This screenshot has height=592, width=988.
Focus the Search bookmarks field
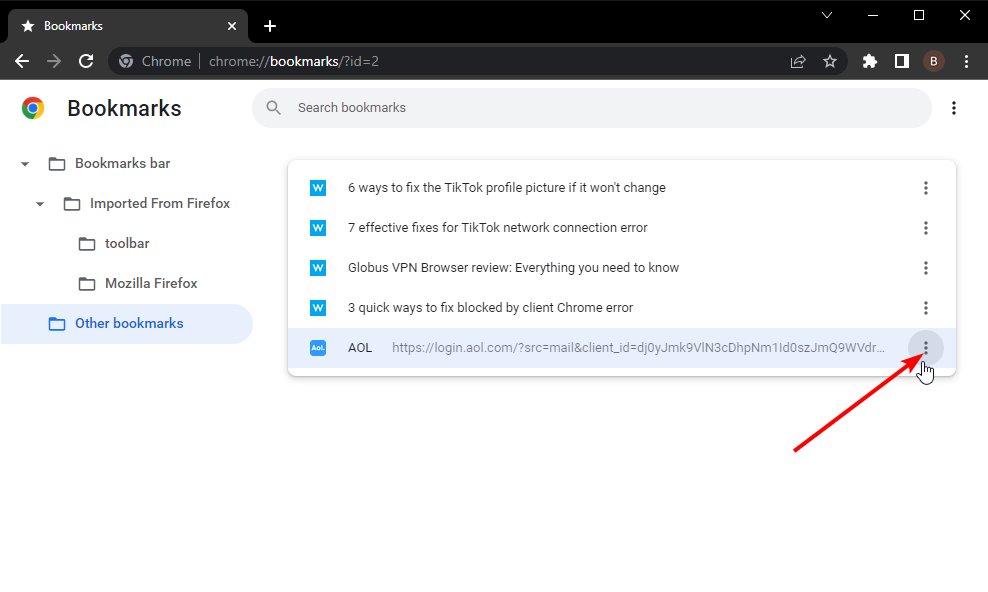pyautogui.click(x=592, y=108)
